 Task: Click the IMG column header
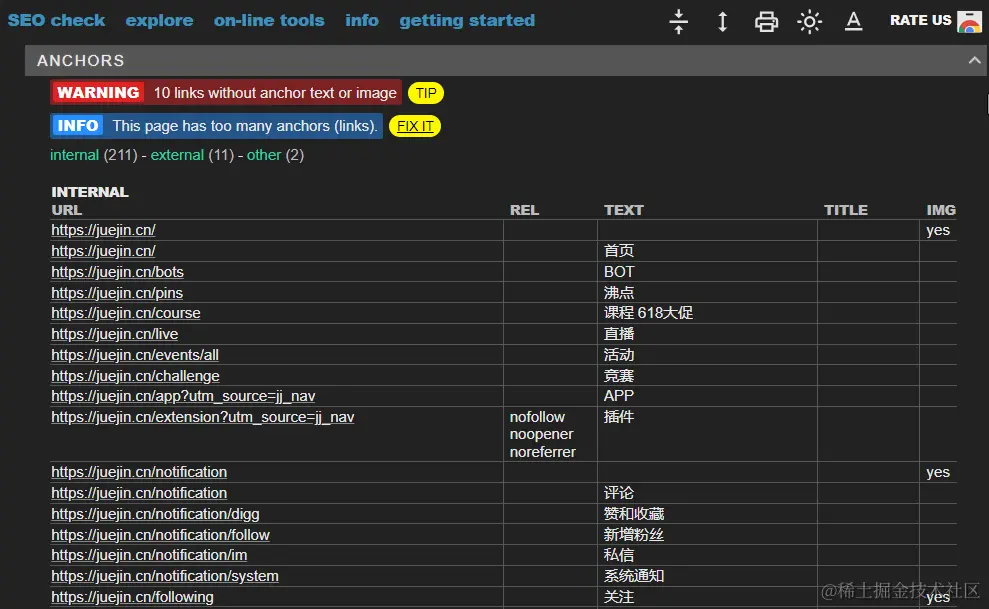(941, 210)
